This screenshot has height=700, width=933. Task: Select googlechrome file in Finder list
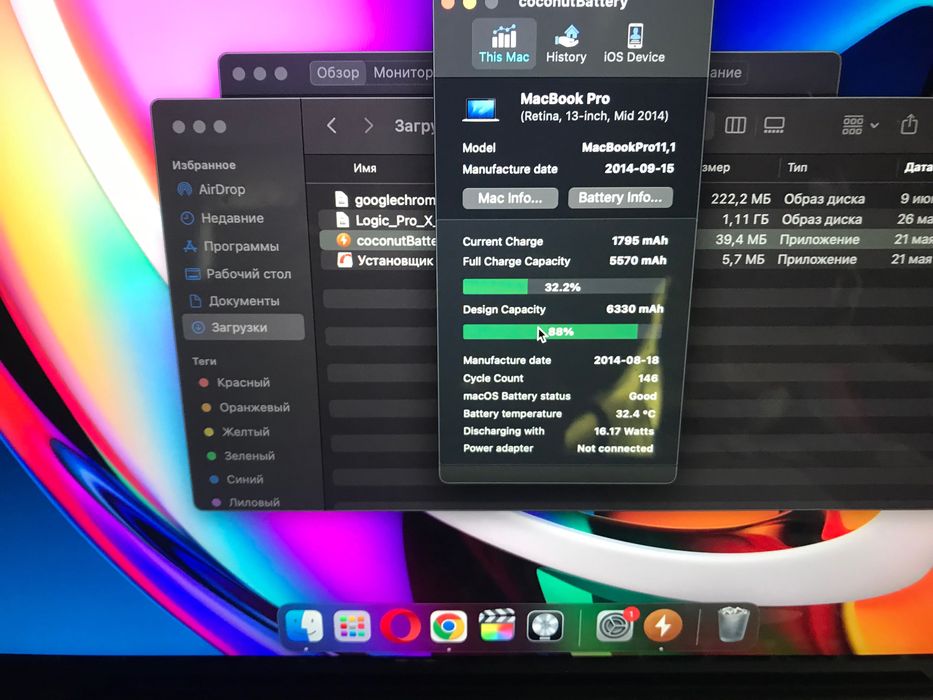tap(385, 200)
